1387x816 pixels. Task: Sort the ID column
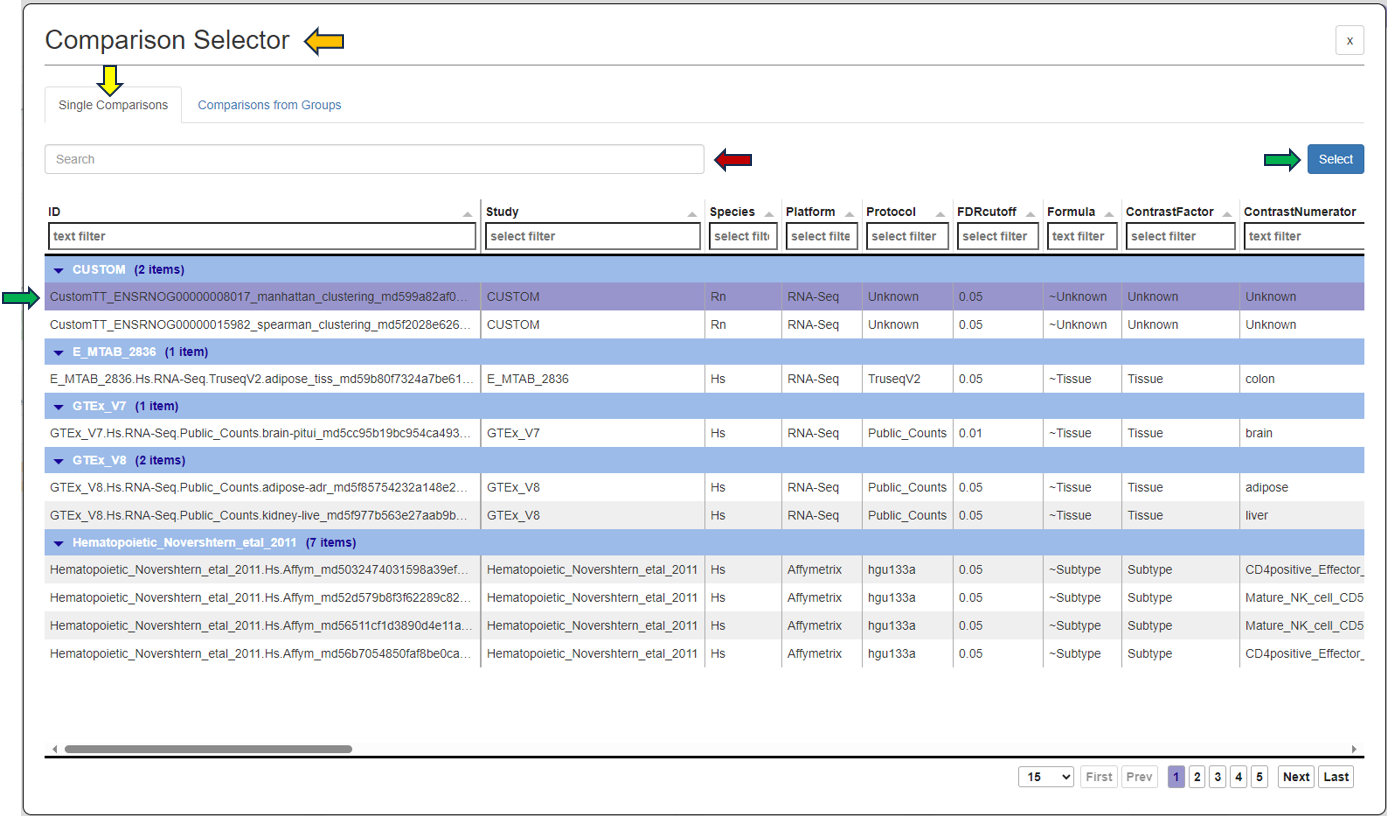[466, 212]
